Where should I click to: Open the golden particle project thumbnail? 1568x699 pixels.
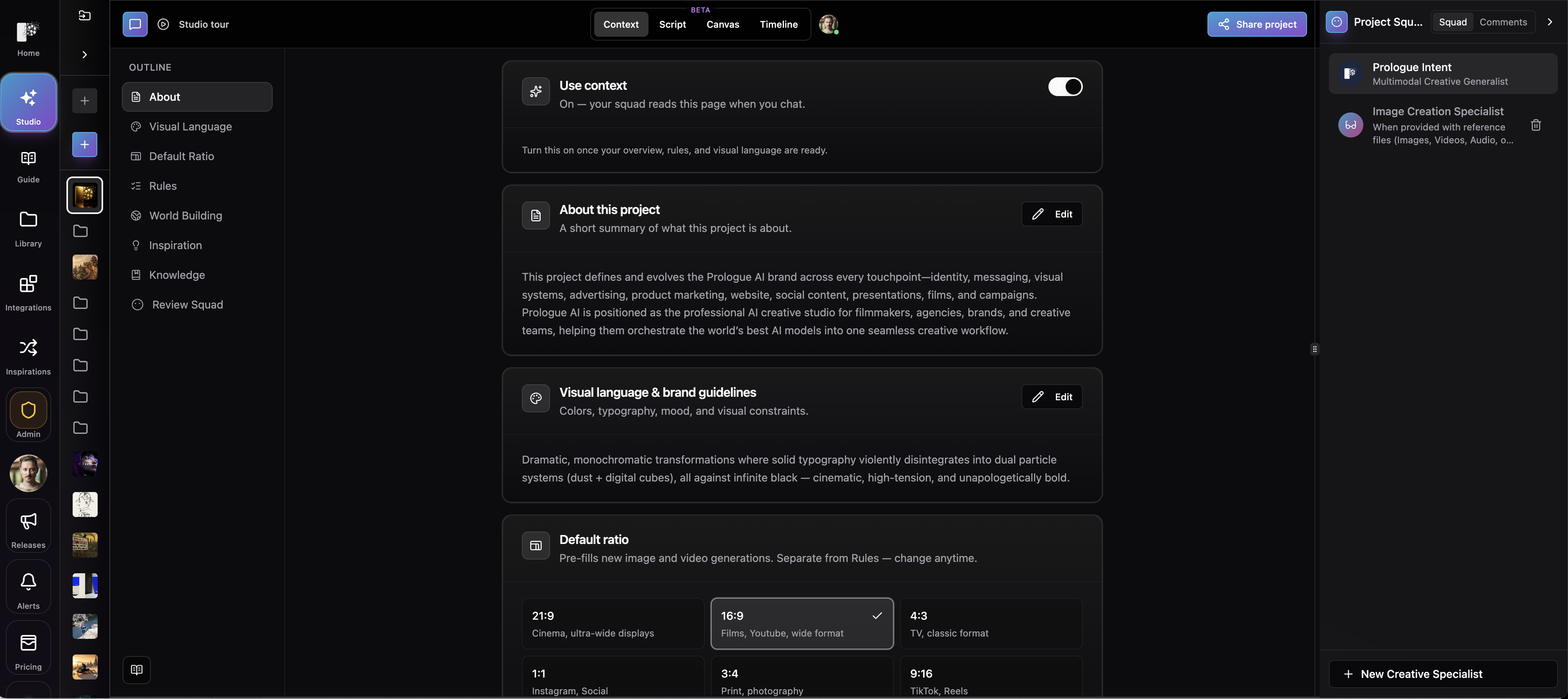[x=85, y=195]
